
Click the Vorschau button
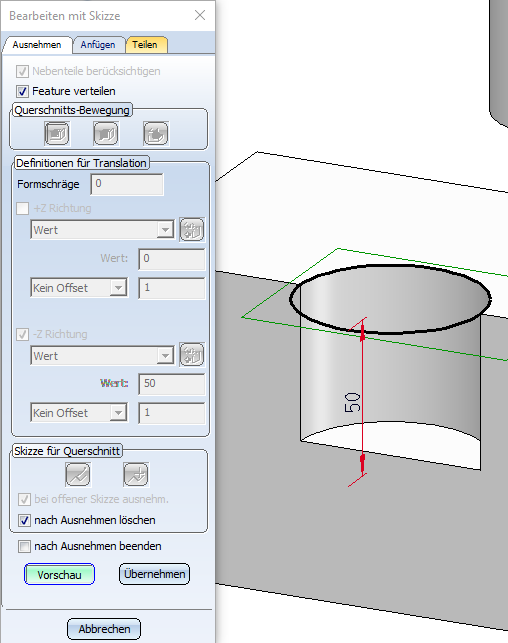tap(59, 575)
